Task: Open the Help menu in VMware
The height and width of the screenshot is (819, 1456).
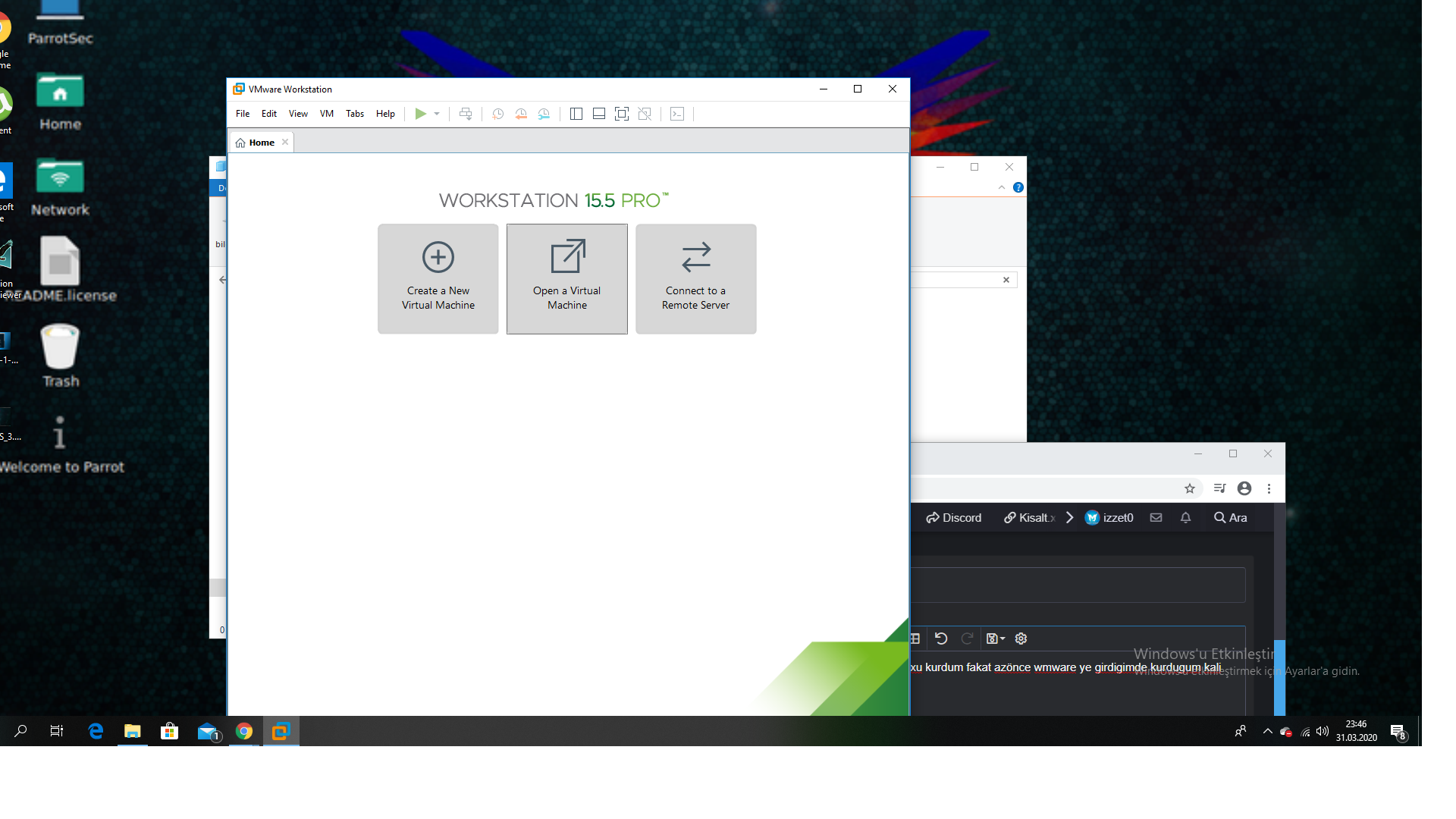Action: [385, 114]
